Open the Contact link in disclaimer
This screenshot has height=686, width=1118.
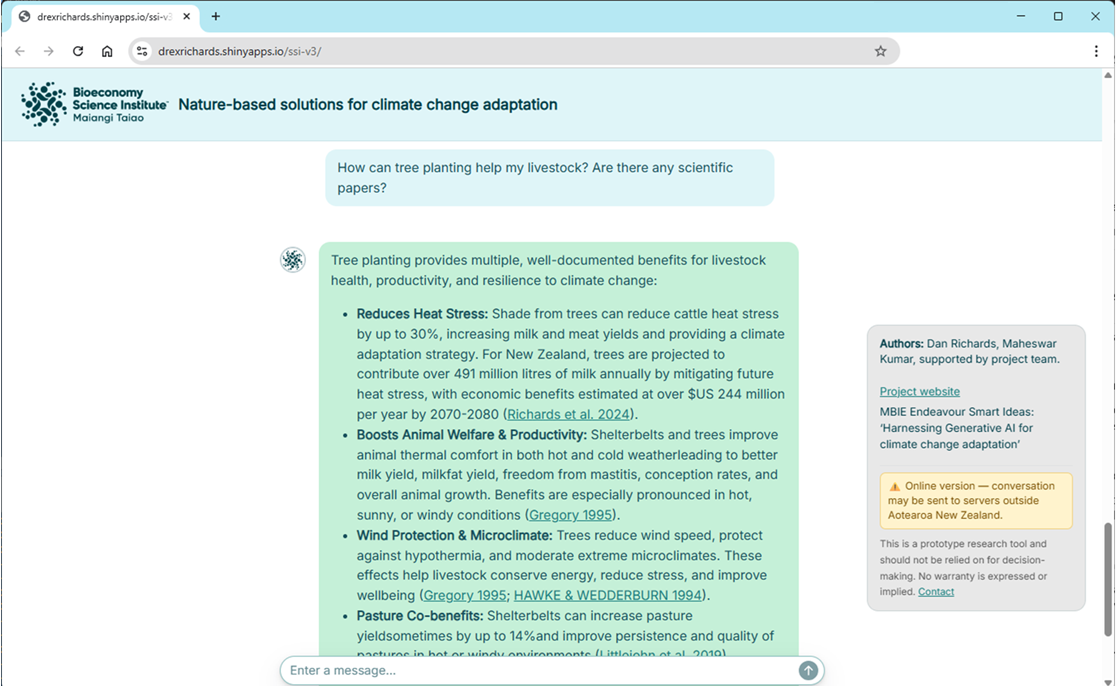tap(935, 592)
